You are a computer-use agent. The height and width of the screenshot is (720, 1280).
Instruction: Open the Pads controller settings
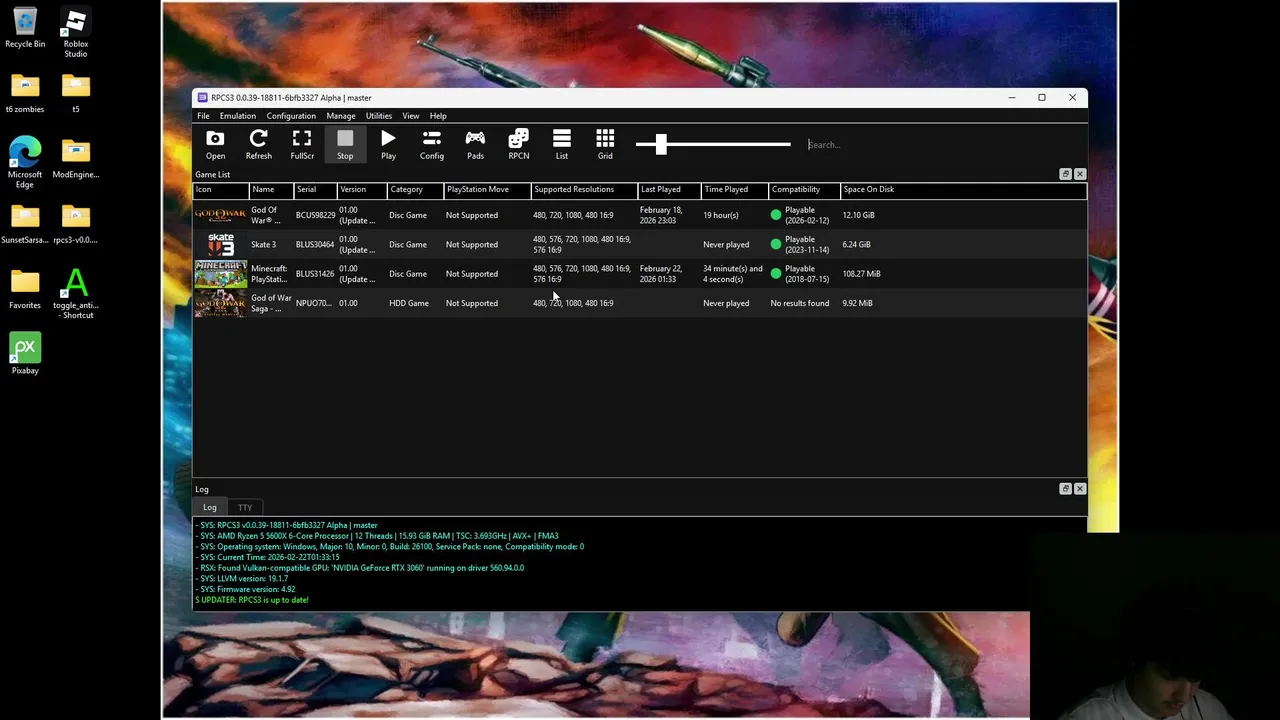475,144
